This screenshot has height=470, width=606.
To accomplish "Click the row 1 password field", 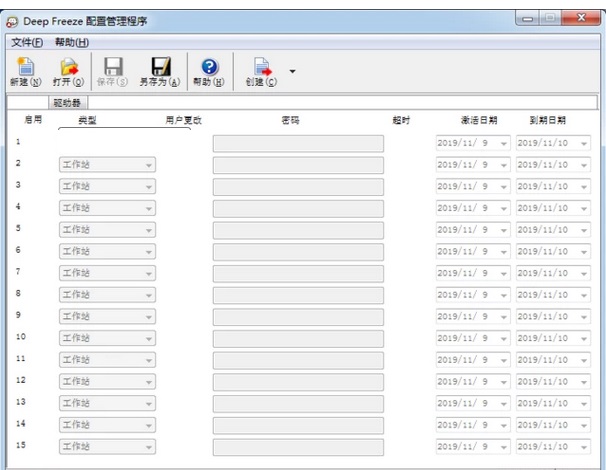I will (x=298, y=143).
